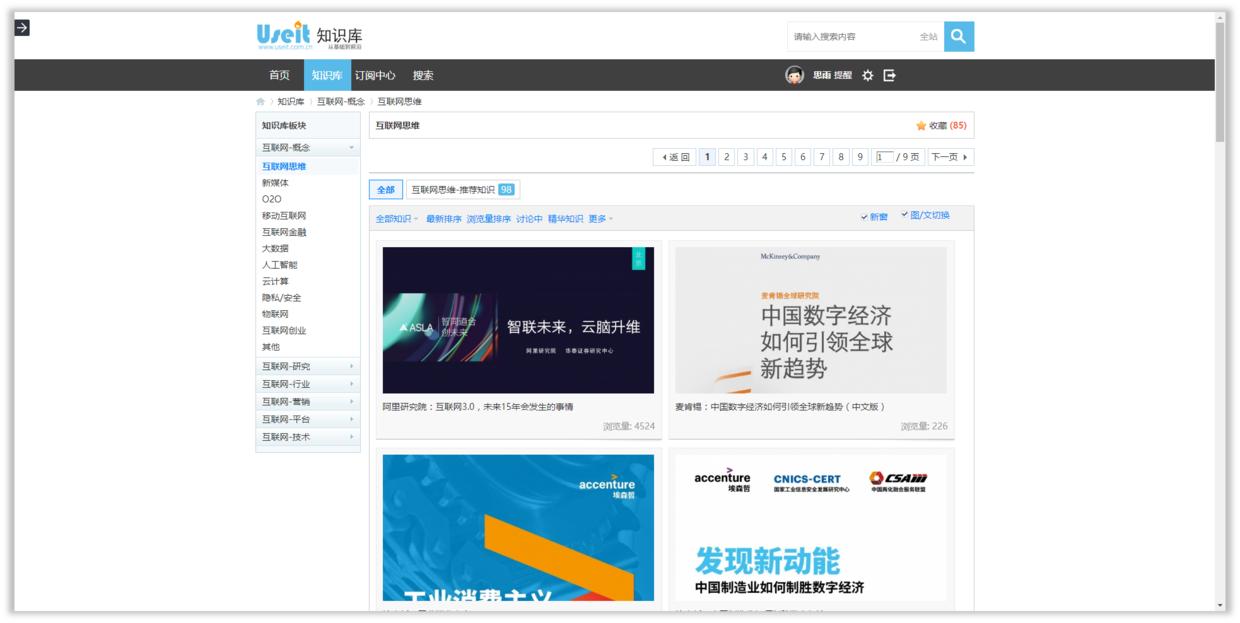
Task: Click the arrow icon at top left corner
Action: point(21,29)
